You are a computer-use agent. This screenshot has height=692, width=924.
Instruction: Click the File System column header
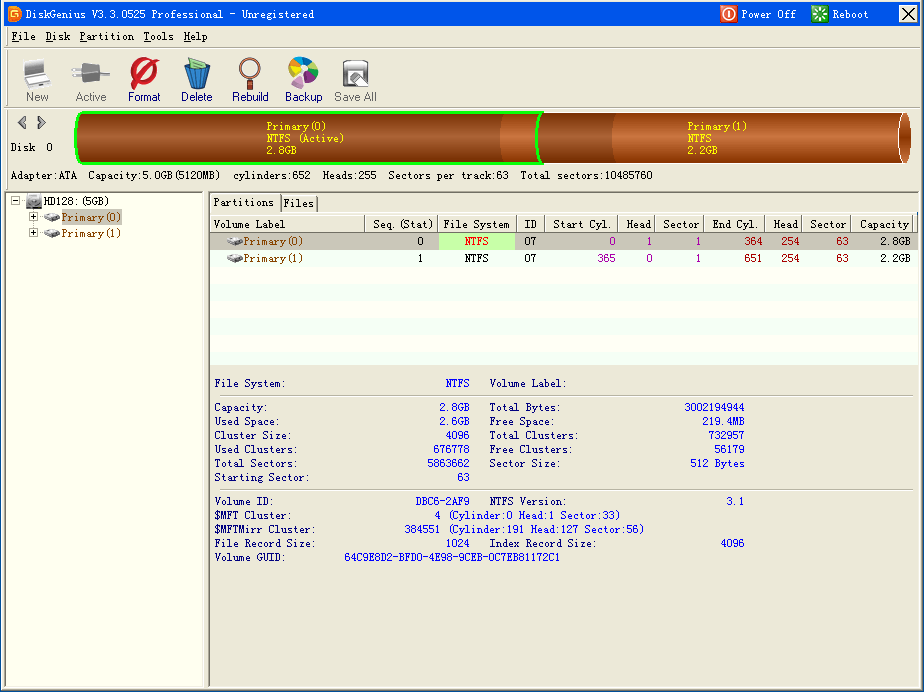[x=476, y=224]
